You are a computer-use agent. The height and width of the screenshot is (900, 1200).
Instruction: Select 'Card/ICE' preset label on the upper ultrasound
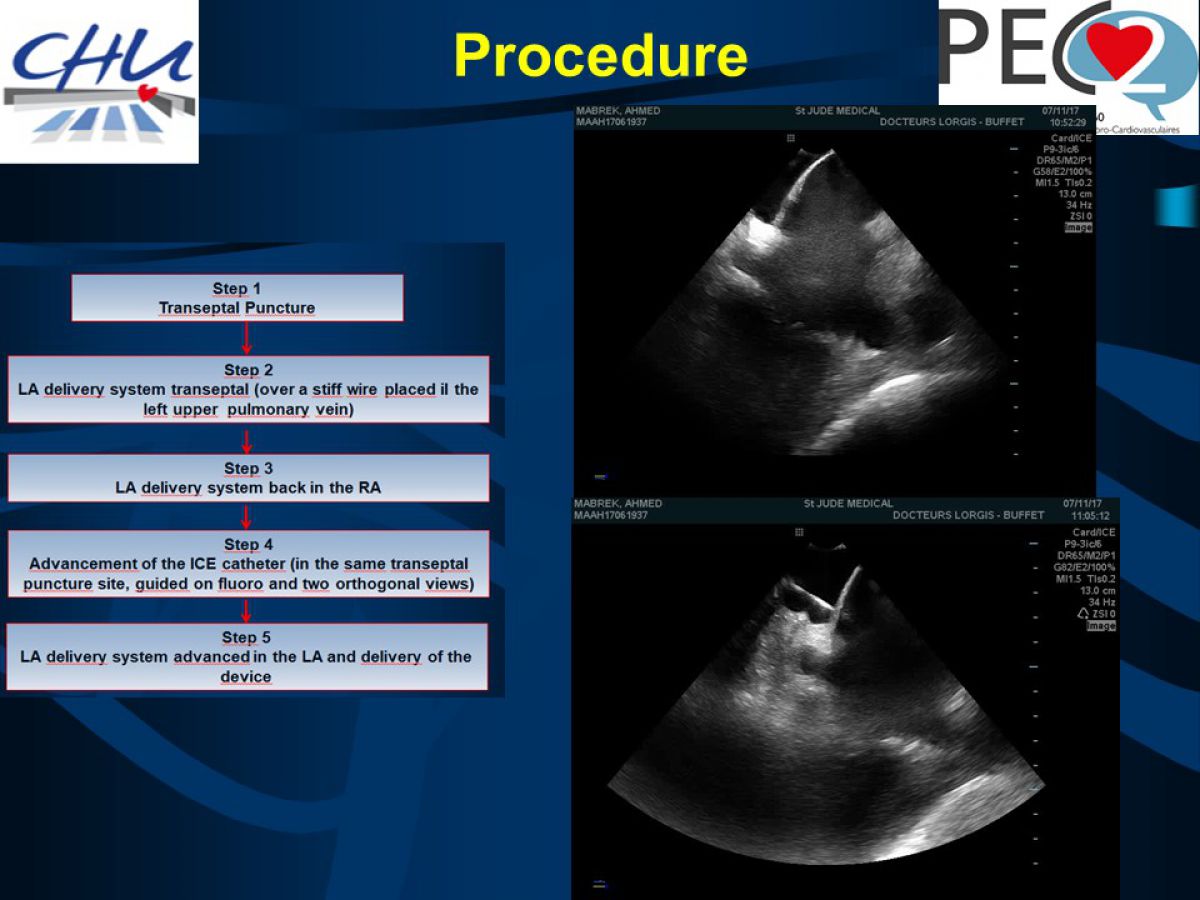point(1071,138)
